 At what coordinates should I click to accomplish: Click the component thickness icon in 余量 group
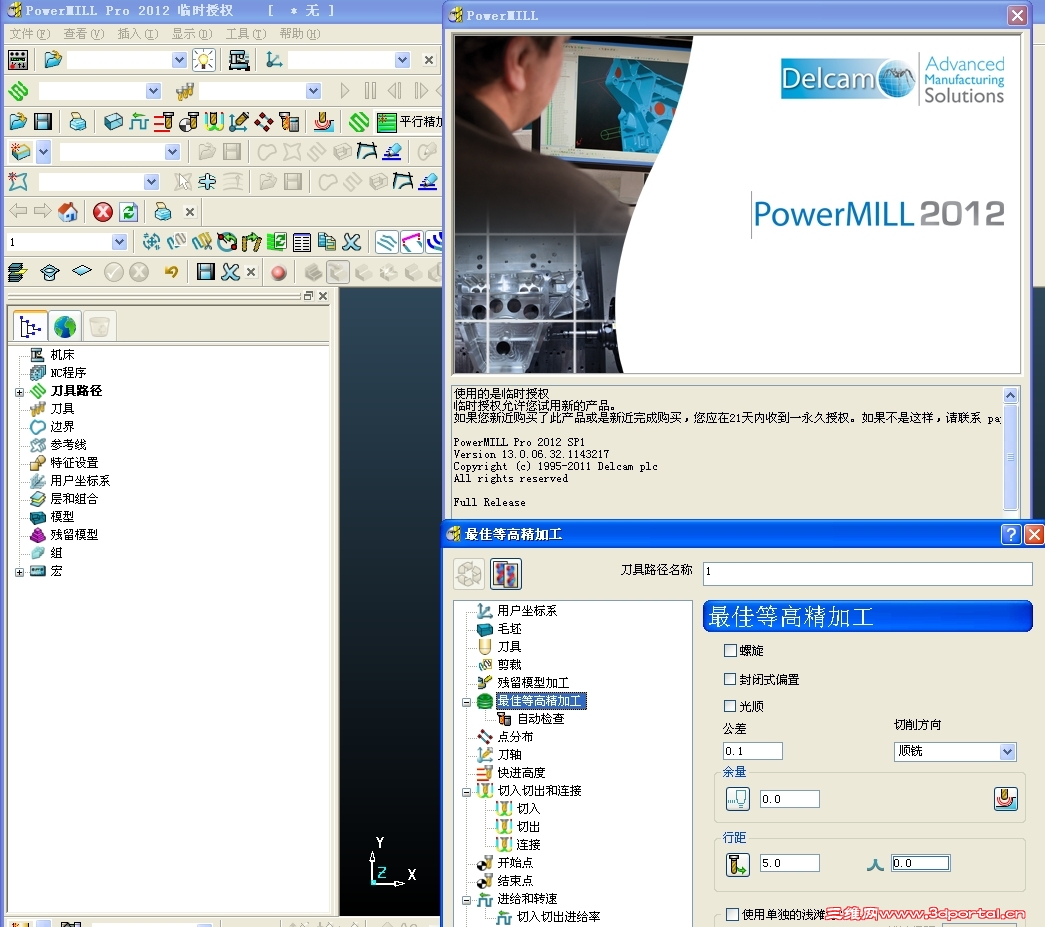pyautogui.click(x=1006, y=798)
